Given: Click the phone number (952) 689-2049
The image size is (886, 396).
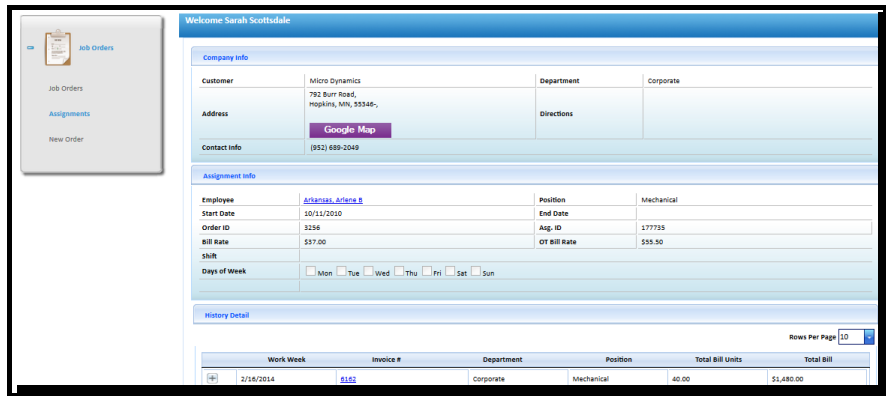Looking at the screenshot, I should click(x=335, y=147).
